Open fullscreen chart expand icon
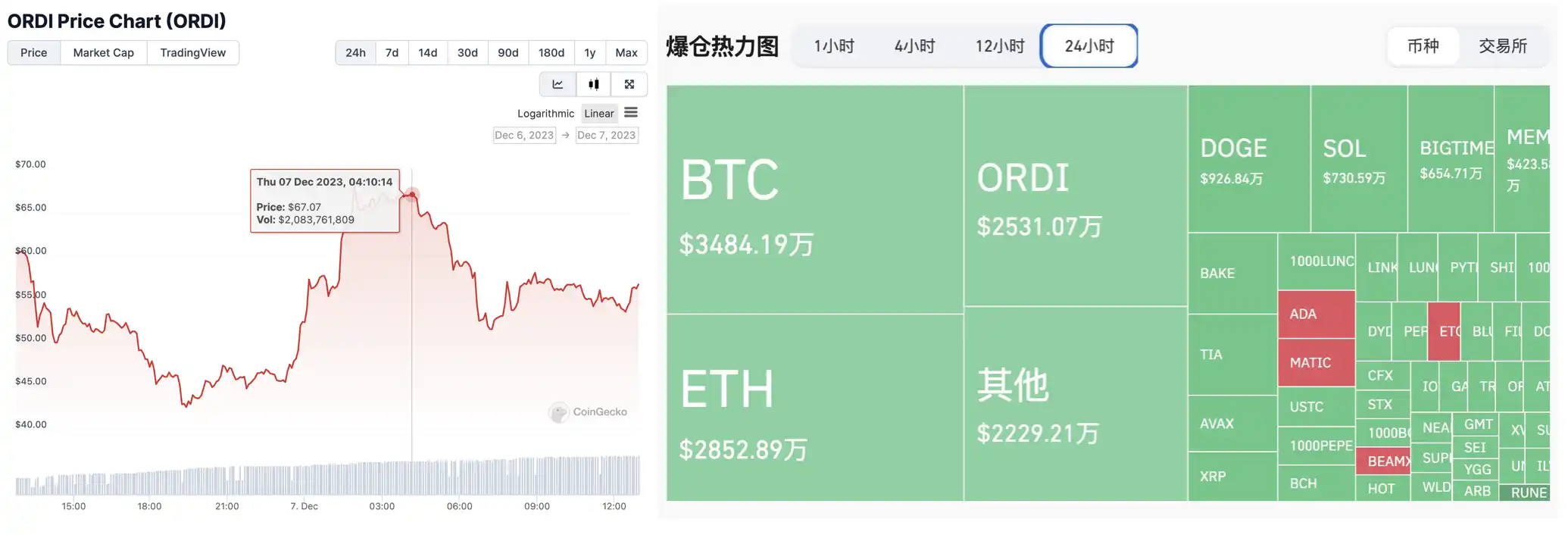1568x535 pixels. point(629,84)
